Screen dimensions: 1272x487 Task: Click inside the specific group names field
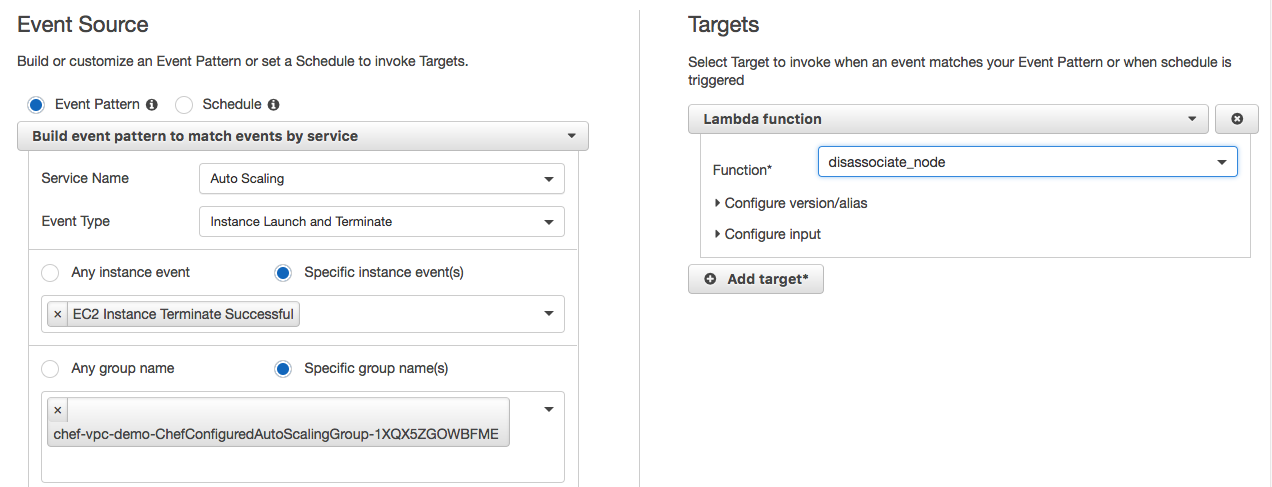(x=300, y=462)
